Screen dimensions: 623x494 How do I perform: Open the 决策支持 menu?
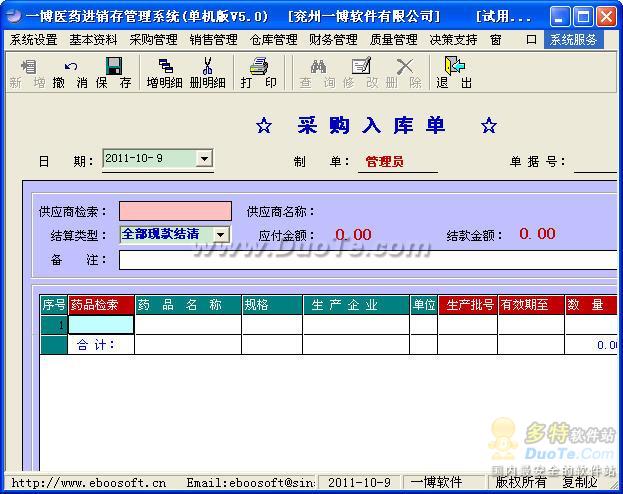coord(453,40)
